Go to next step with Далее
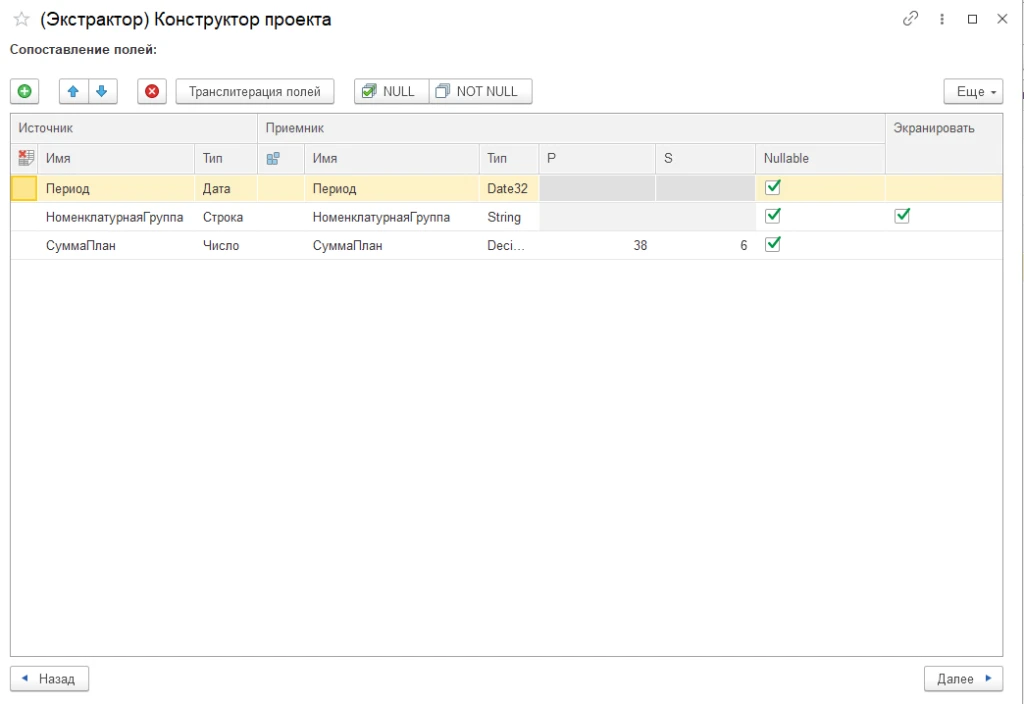The image size is (1024, 704). [963, 679]
